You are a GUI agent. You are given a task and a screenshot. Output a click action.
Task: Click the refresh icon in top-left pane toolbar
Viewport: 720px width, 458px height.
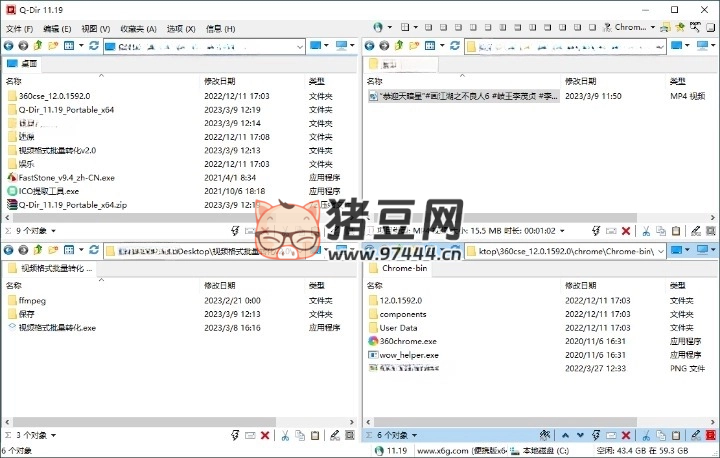(94, 45)
